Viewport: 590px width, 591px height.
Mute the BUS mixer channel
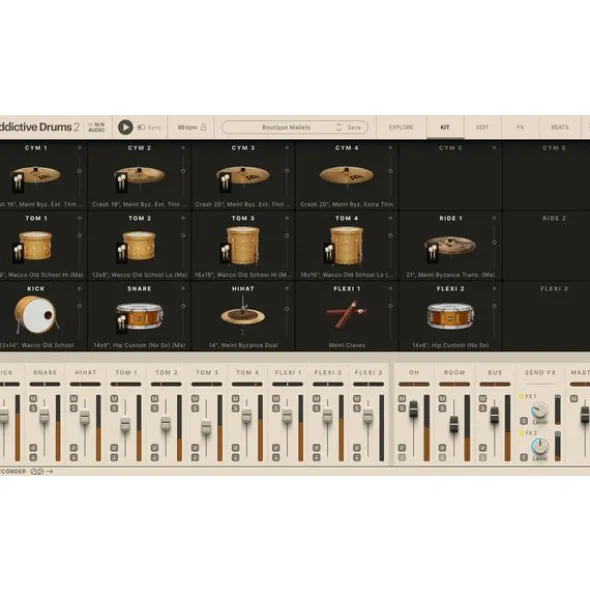coord(483,398)
